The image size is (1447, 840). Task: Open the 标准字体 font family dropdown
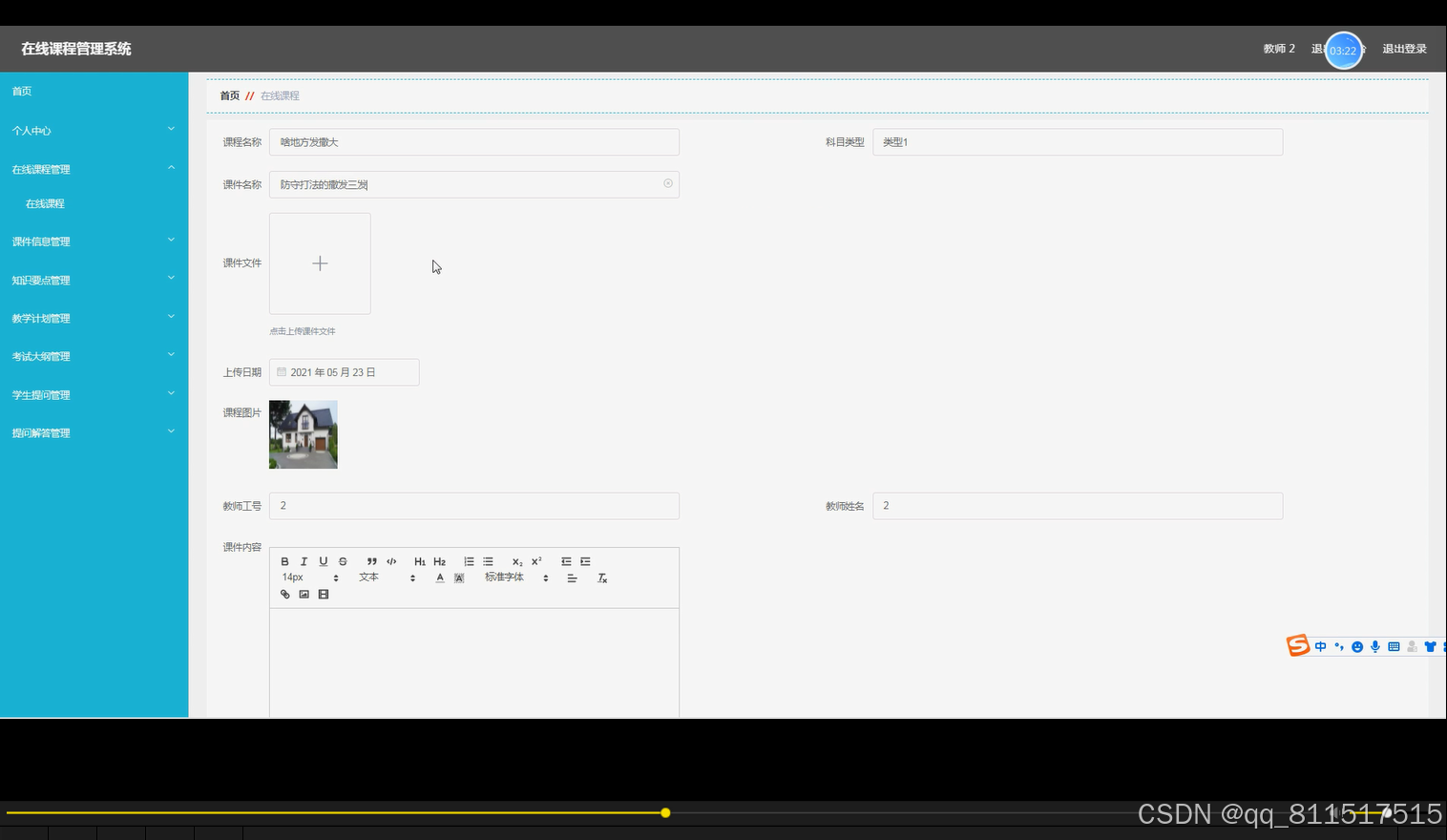click(x=516, y=577)
